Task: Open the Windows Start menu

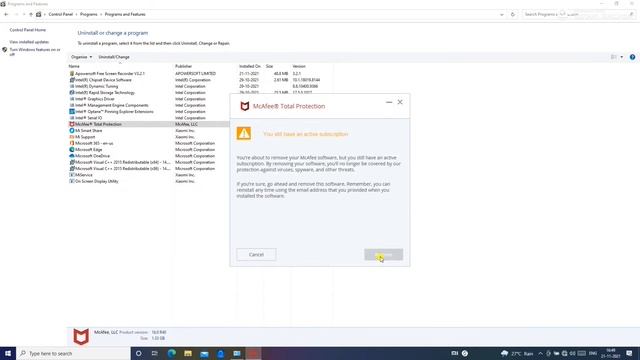Action: (x=8, y=353)
